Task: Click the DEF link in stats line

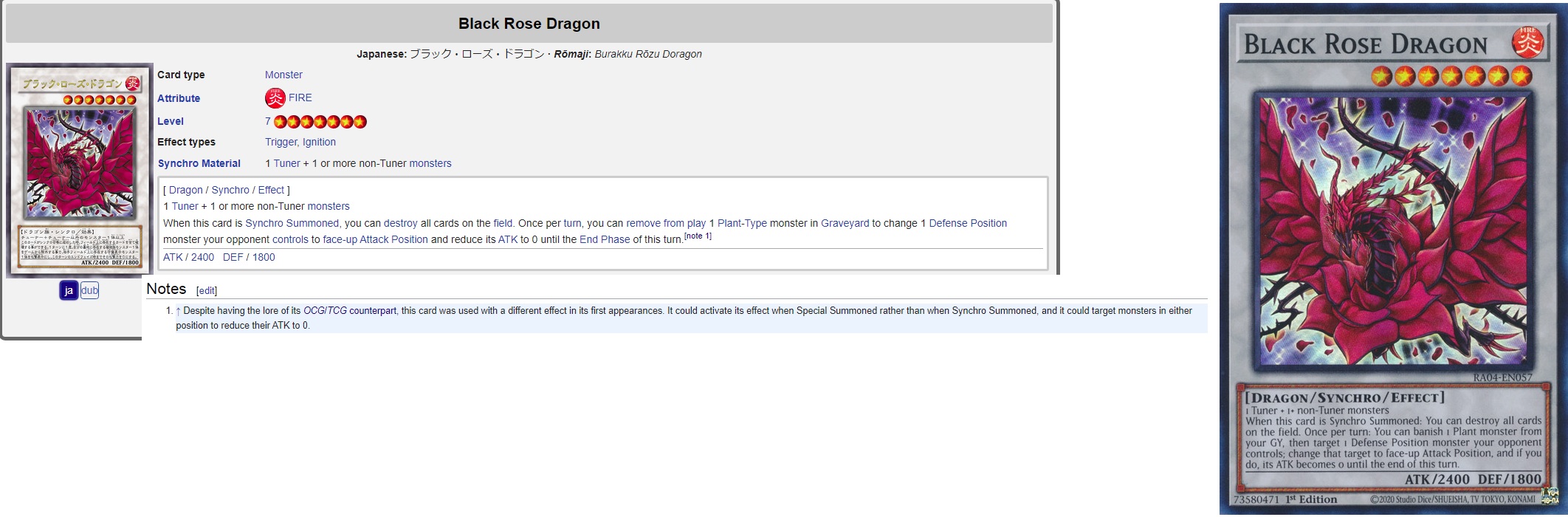Action: pyautogui.click(x=233, y=257)
